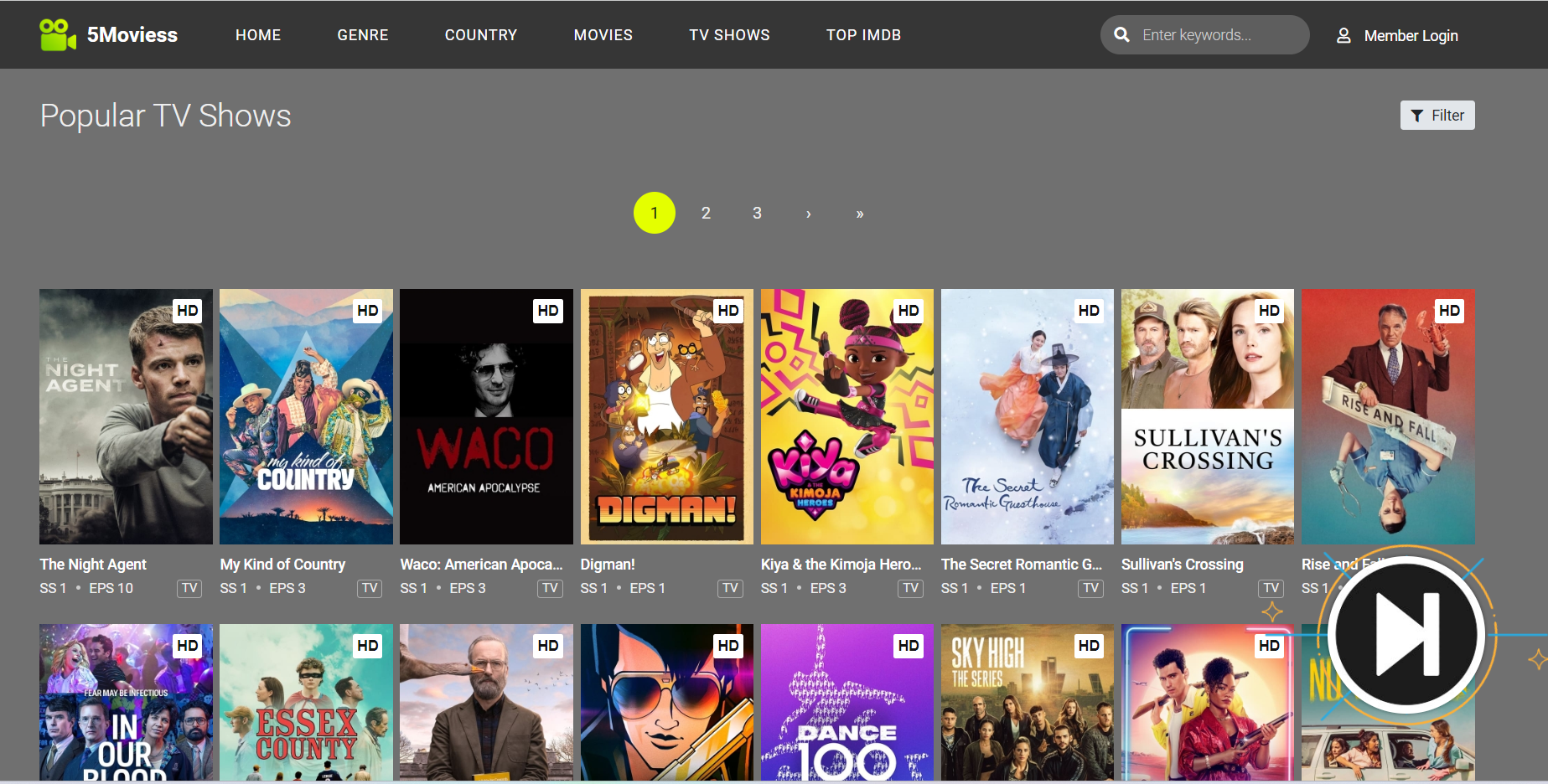
Task: Open the Filter options button
Action: point(1437,116)
